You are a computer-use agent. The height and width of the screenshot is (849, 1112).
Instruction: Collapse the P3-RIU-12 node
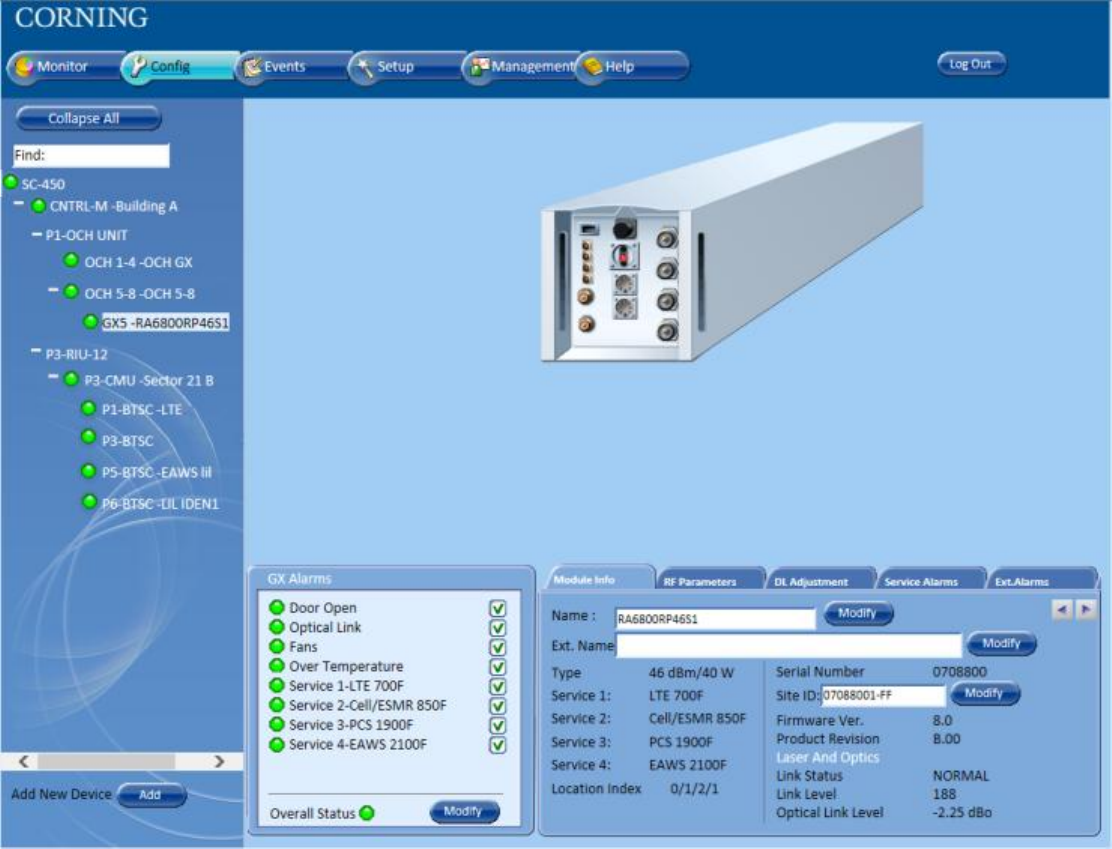click(x=36, y=352)
